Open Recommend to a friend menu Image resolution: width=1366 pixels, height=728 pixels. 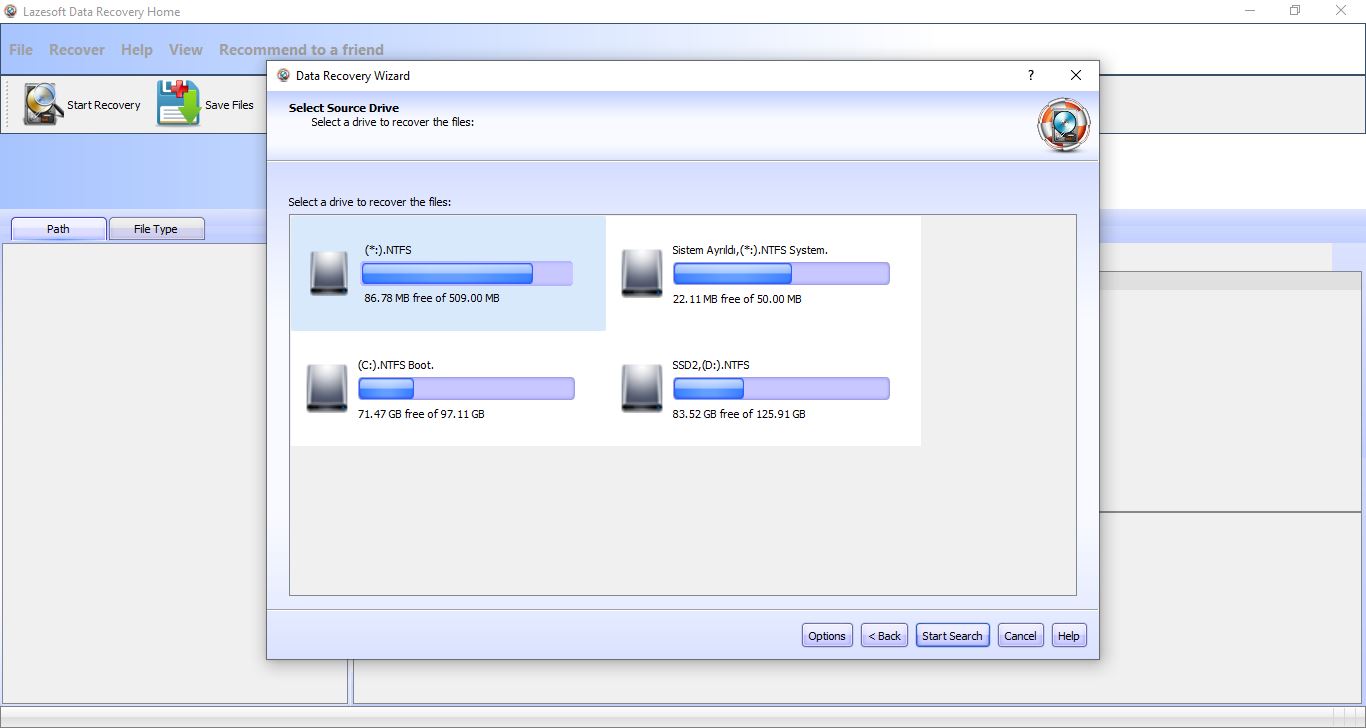coord(301,49)
